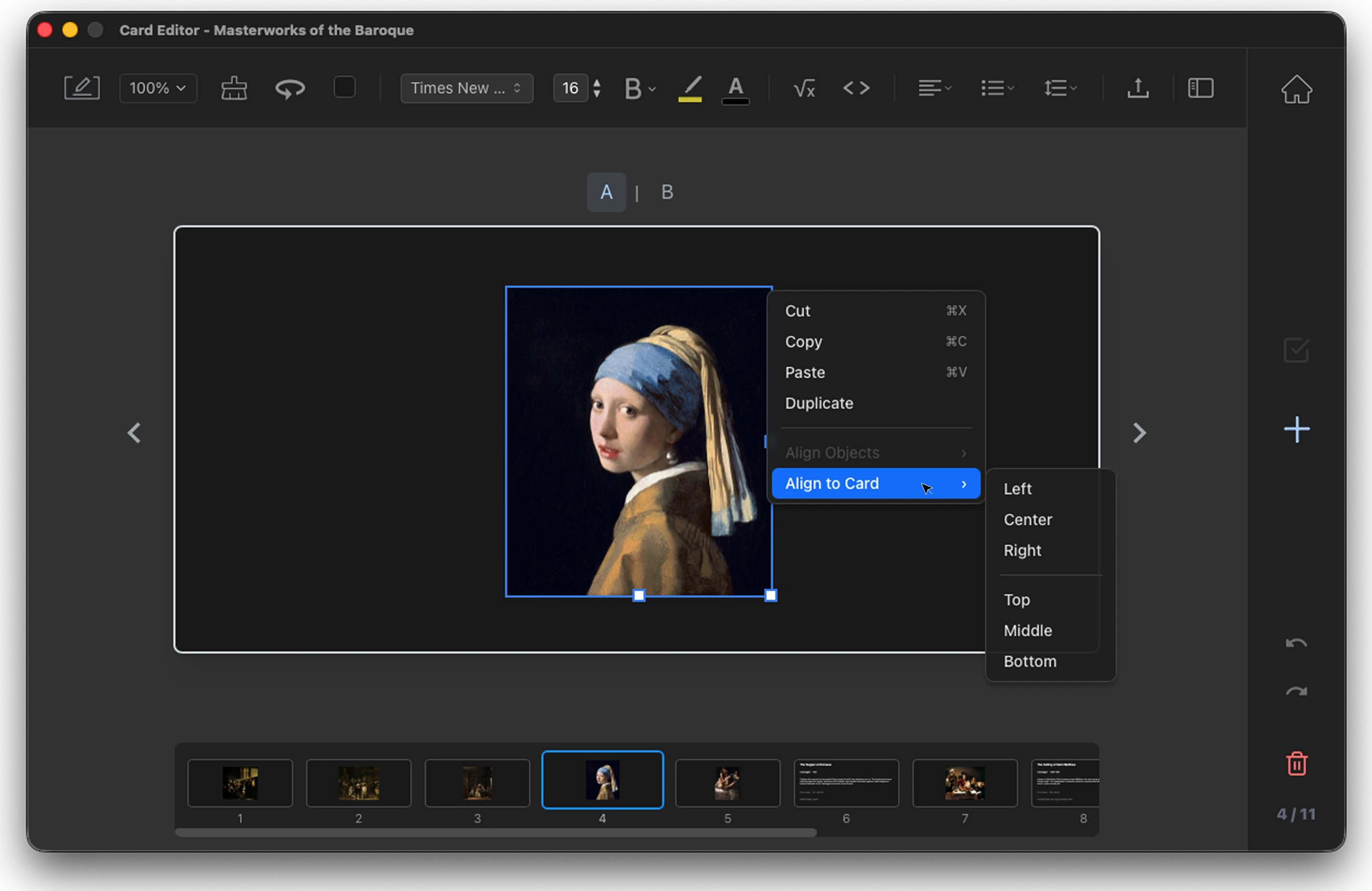
Task: Open the line spacing dropdown
Action: (x=1060, y=88)
